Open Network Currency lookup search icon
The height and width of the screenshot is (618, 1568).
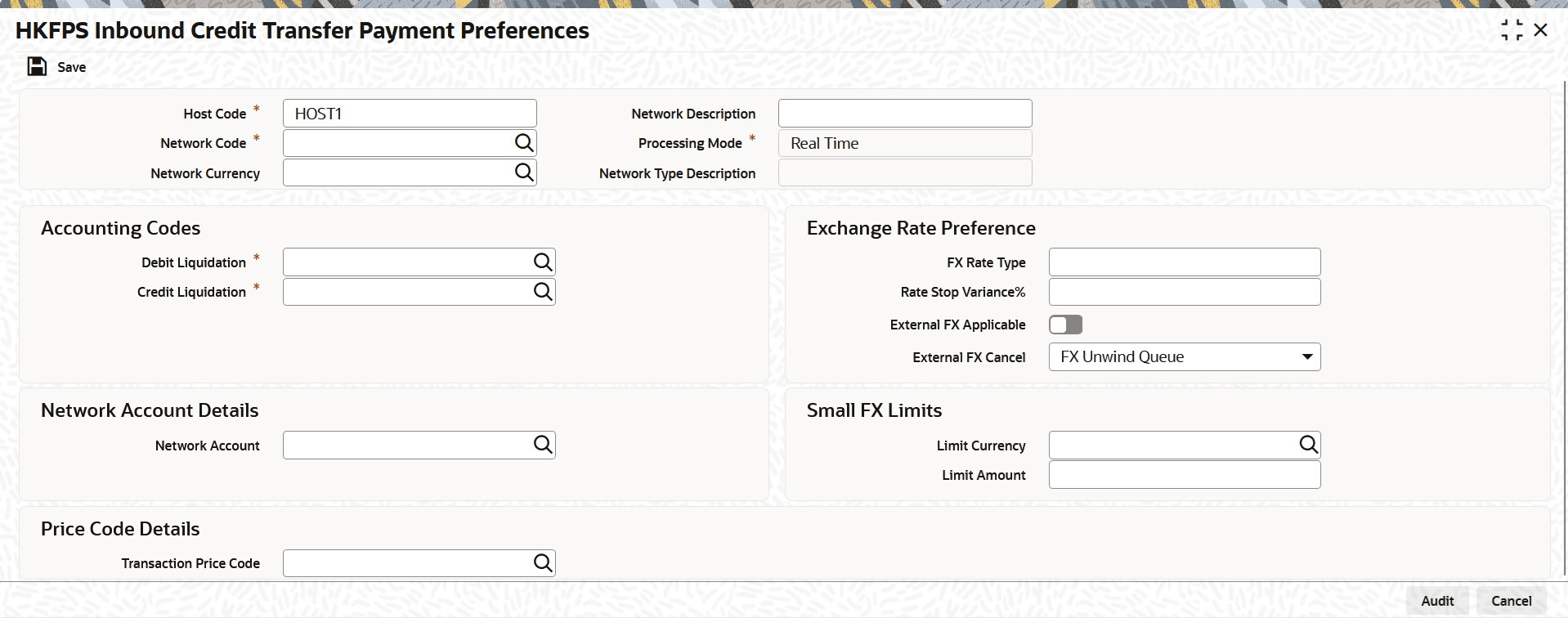(524, 172)
